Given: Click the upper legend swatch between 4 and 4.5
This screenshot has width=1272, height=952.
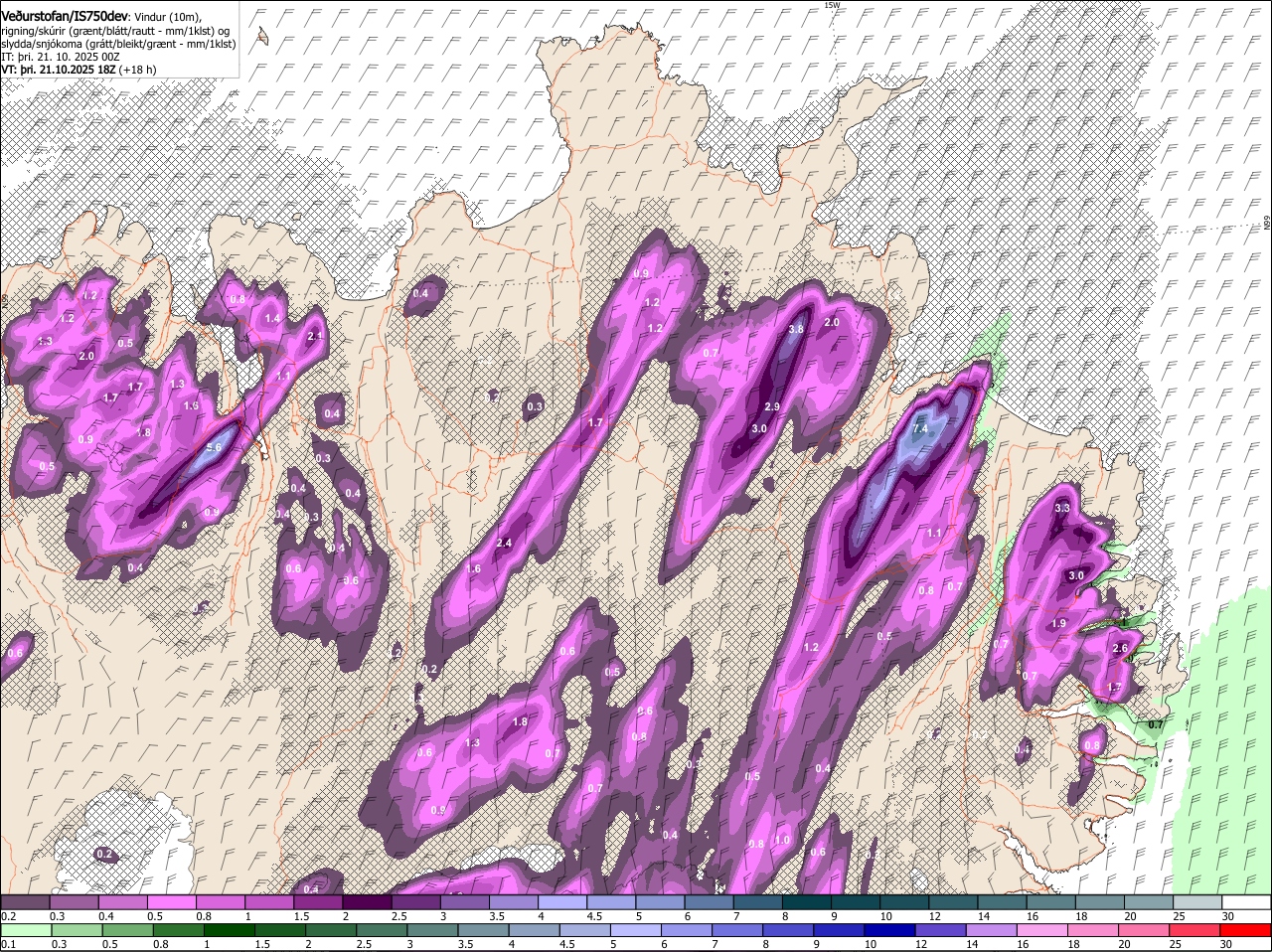Looking at the screenshot, I should 562,901.
